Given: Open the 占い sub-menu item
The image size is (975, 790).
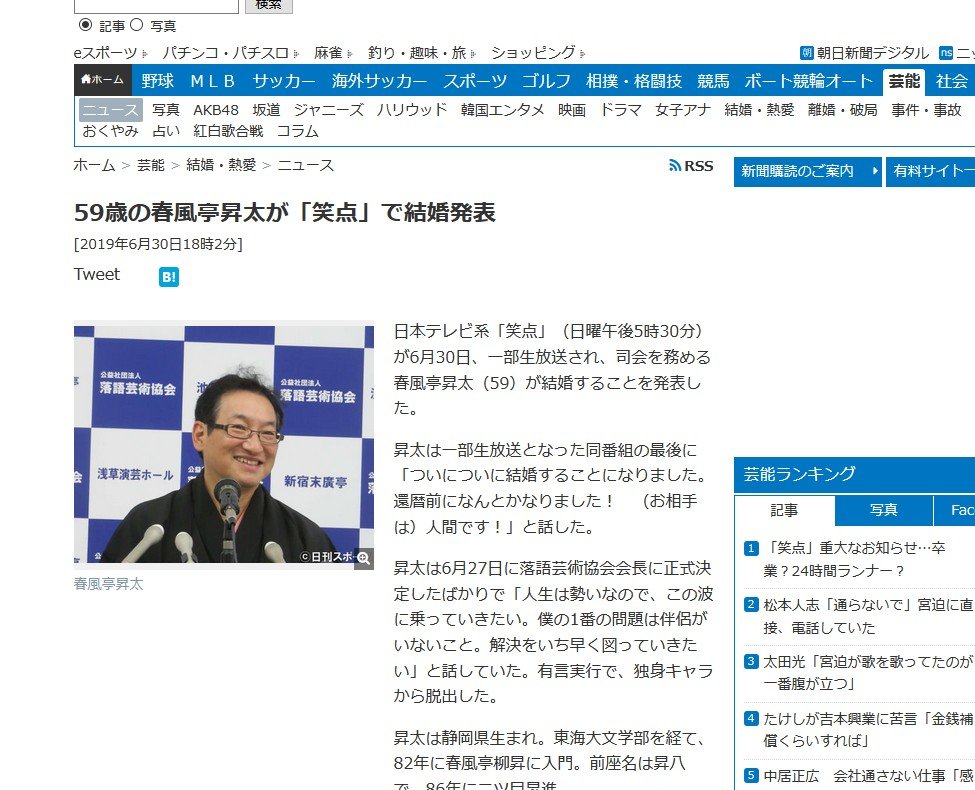Looking at the screenshot, I should click(x=166, y=131).
